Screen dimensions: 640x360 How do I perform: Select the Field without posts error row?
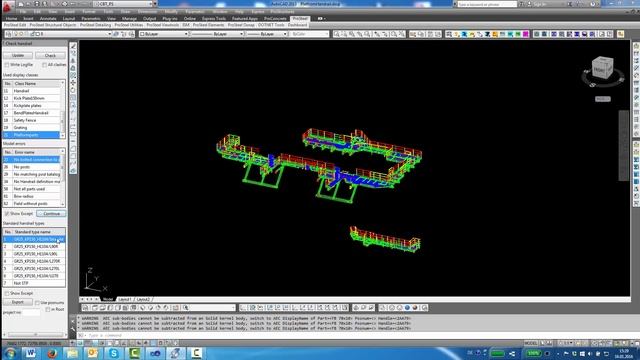(x=32, y=203)
